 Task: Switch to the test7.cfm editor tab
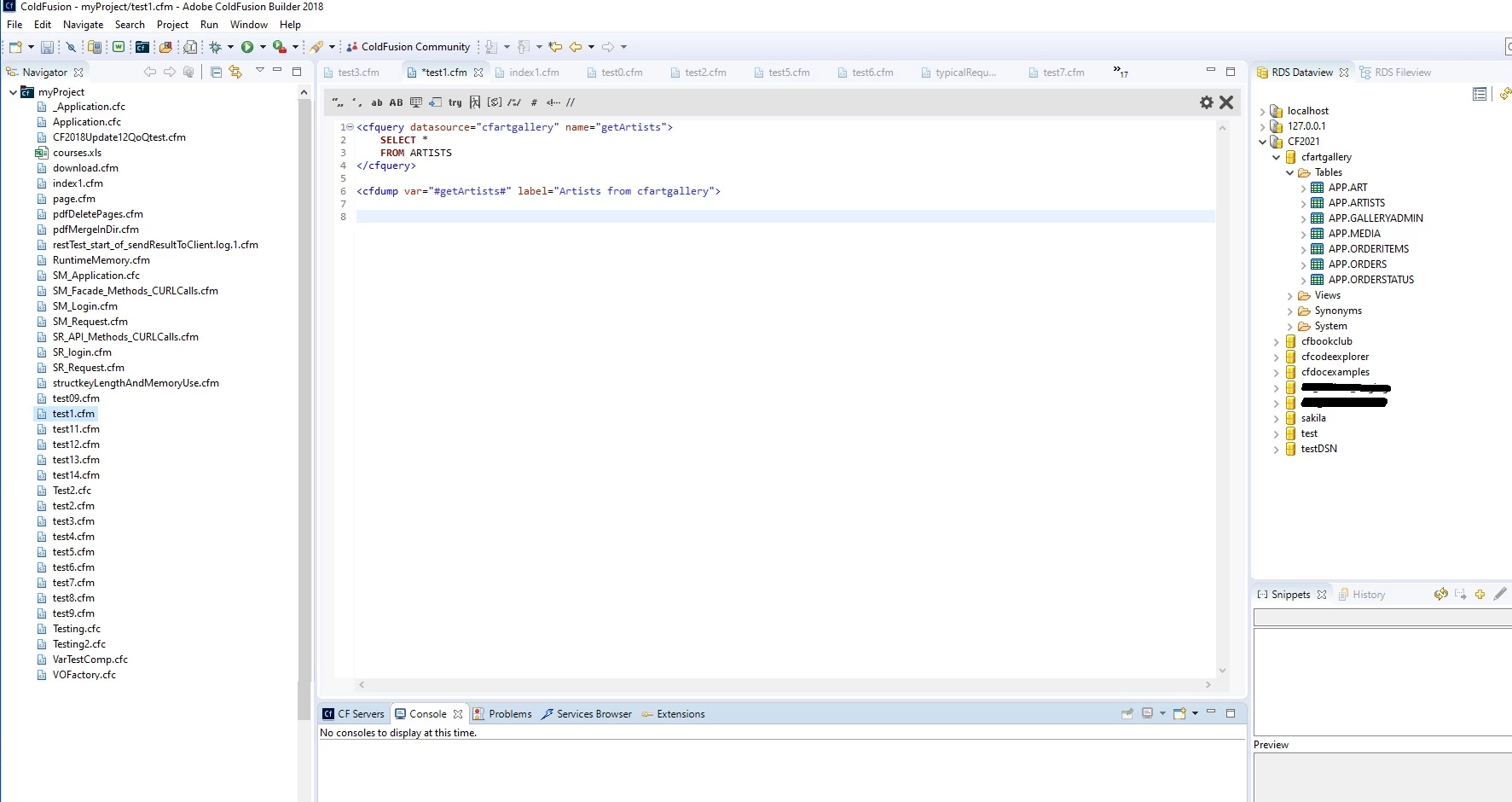tap(1057, 73)
